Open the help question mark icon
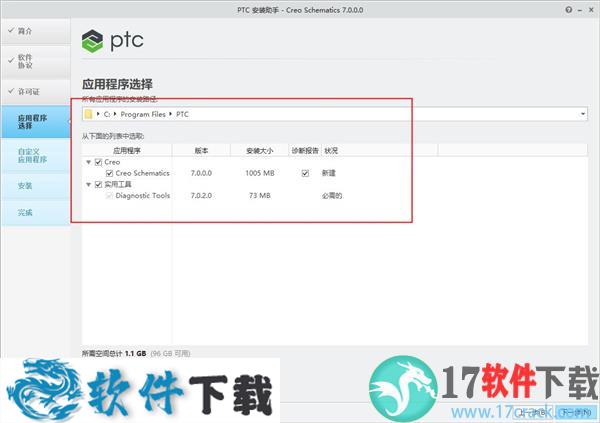Viewport: 600px width, 423px height. 569,10
